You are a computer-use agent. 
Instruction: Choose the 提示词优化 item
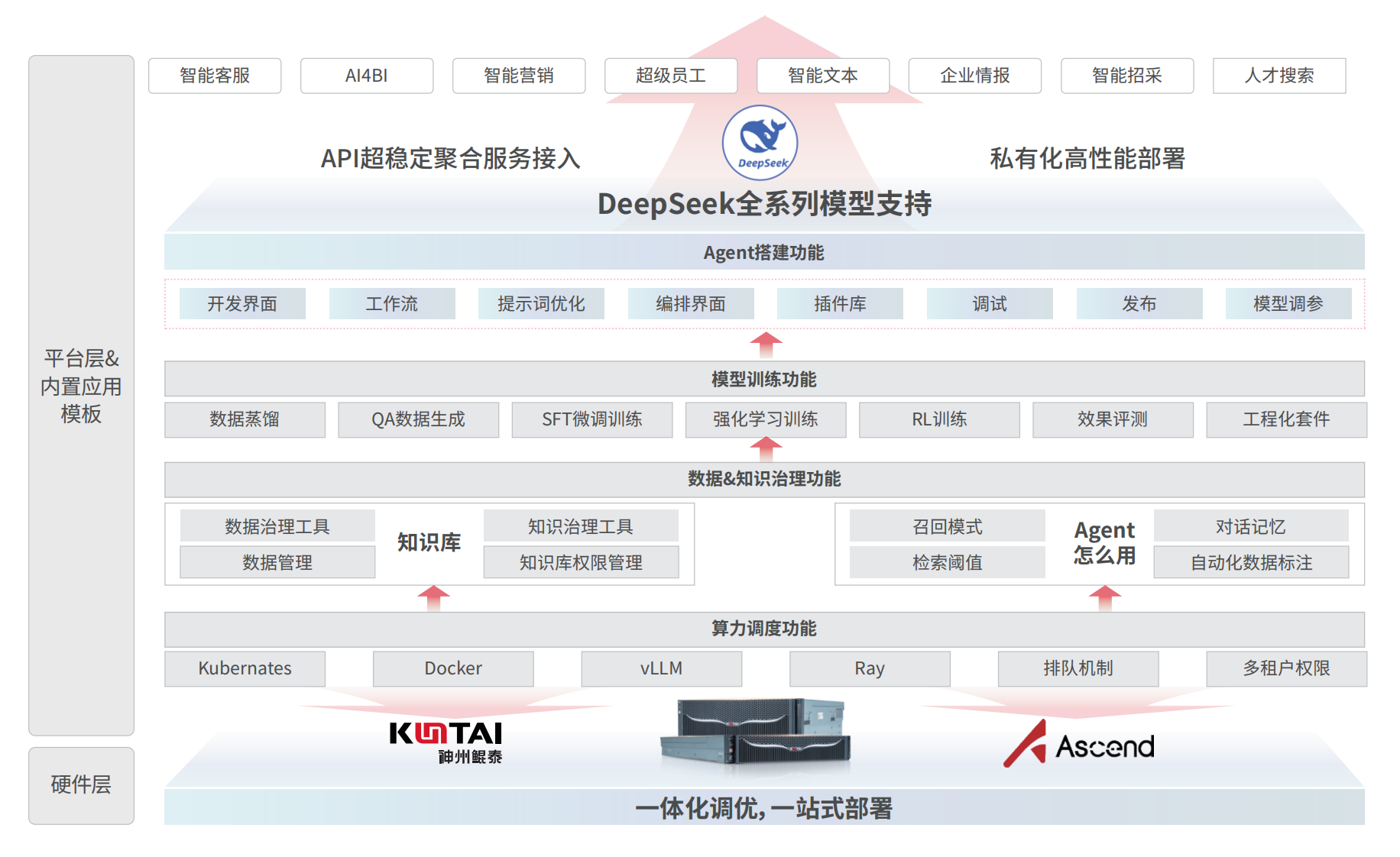tap(541, 304)
